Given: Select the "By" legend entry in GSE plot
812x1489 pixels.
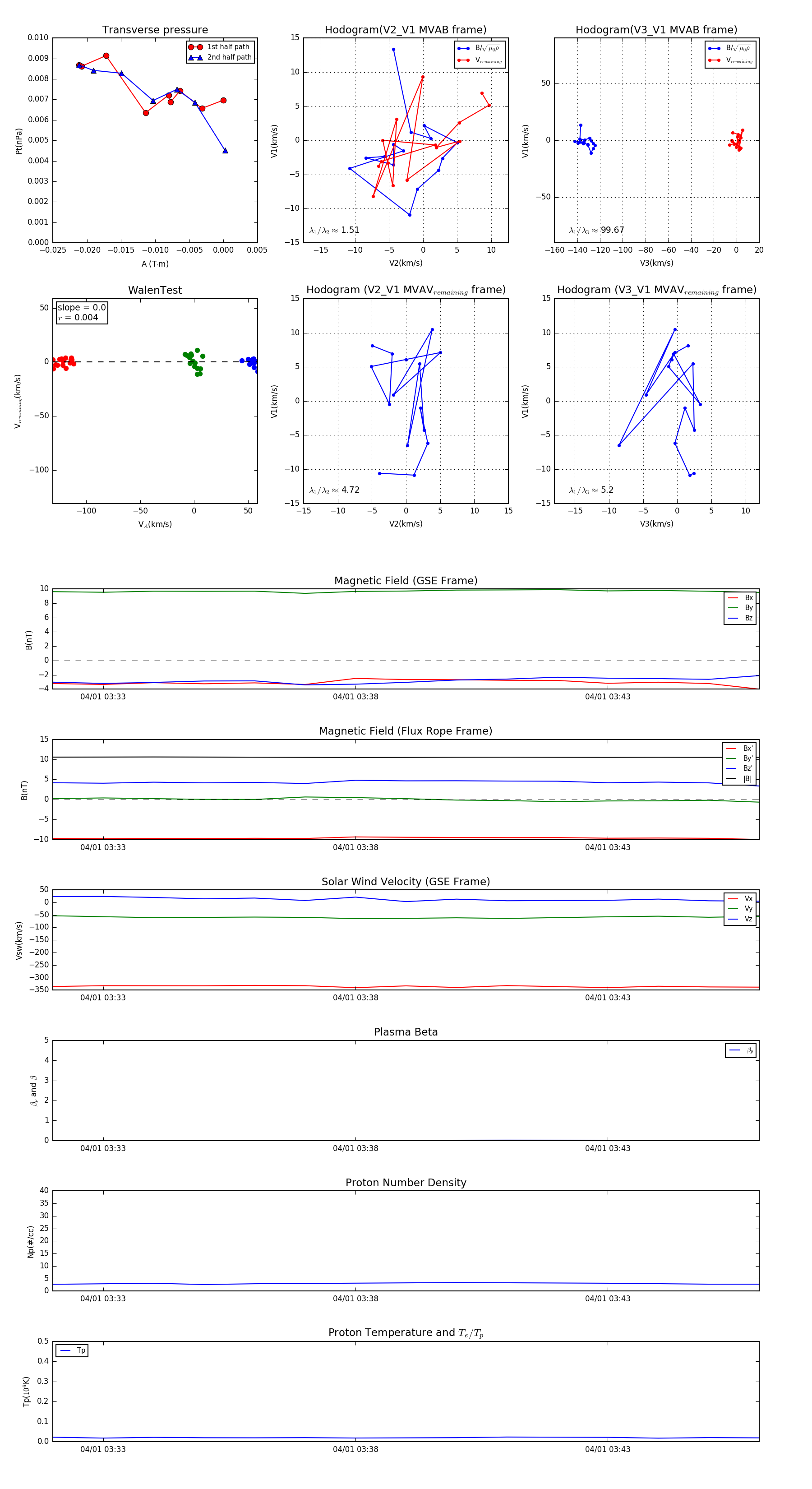Looking at the screenshot, I should coord(740,607).
